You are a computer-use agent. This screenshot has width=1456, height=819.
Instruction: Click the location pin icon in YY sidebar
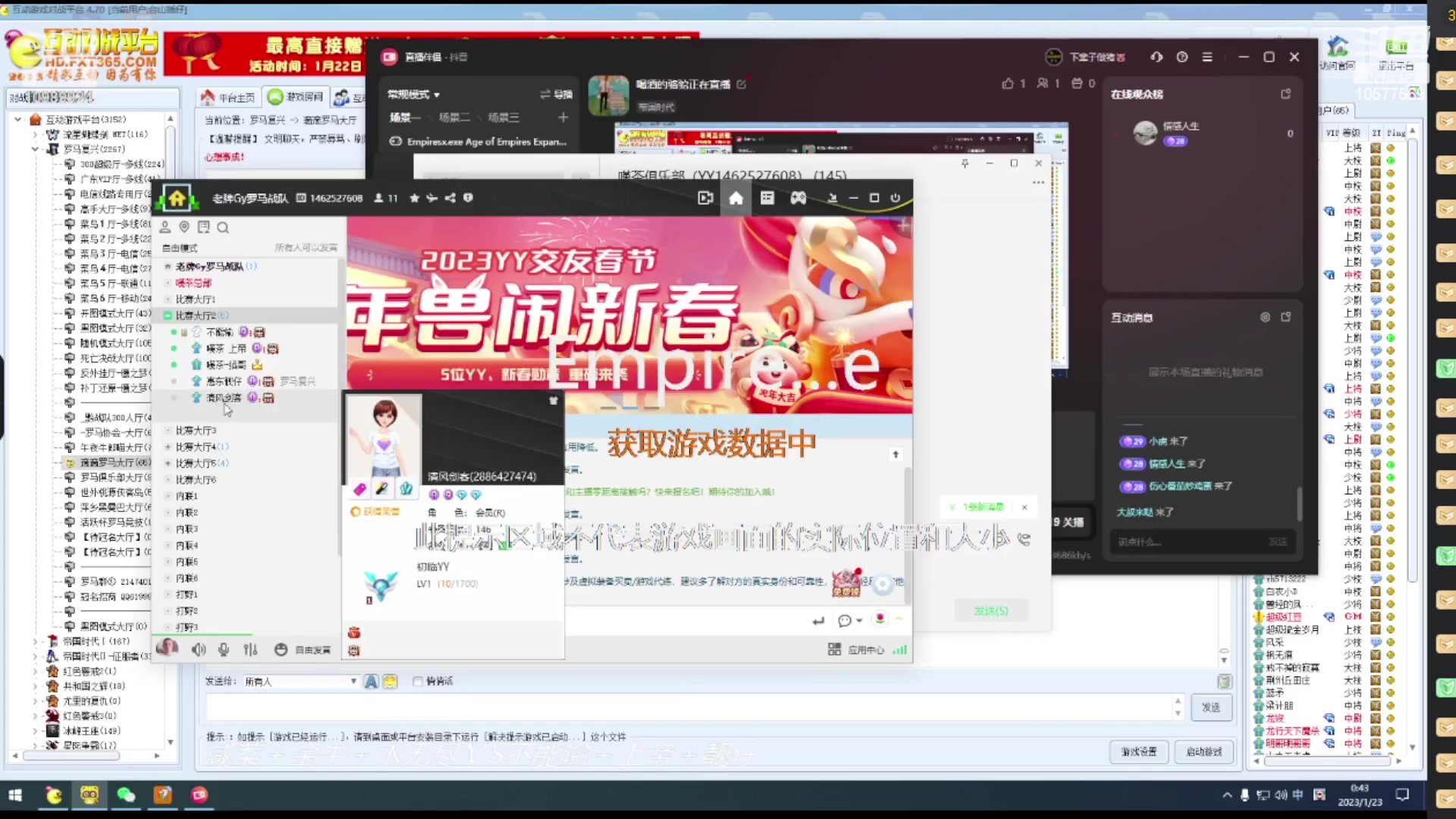tap(184, 227)
